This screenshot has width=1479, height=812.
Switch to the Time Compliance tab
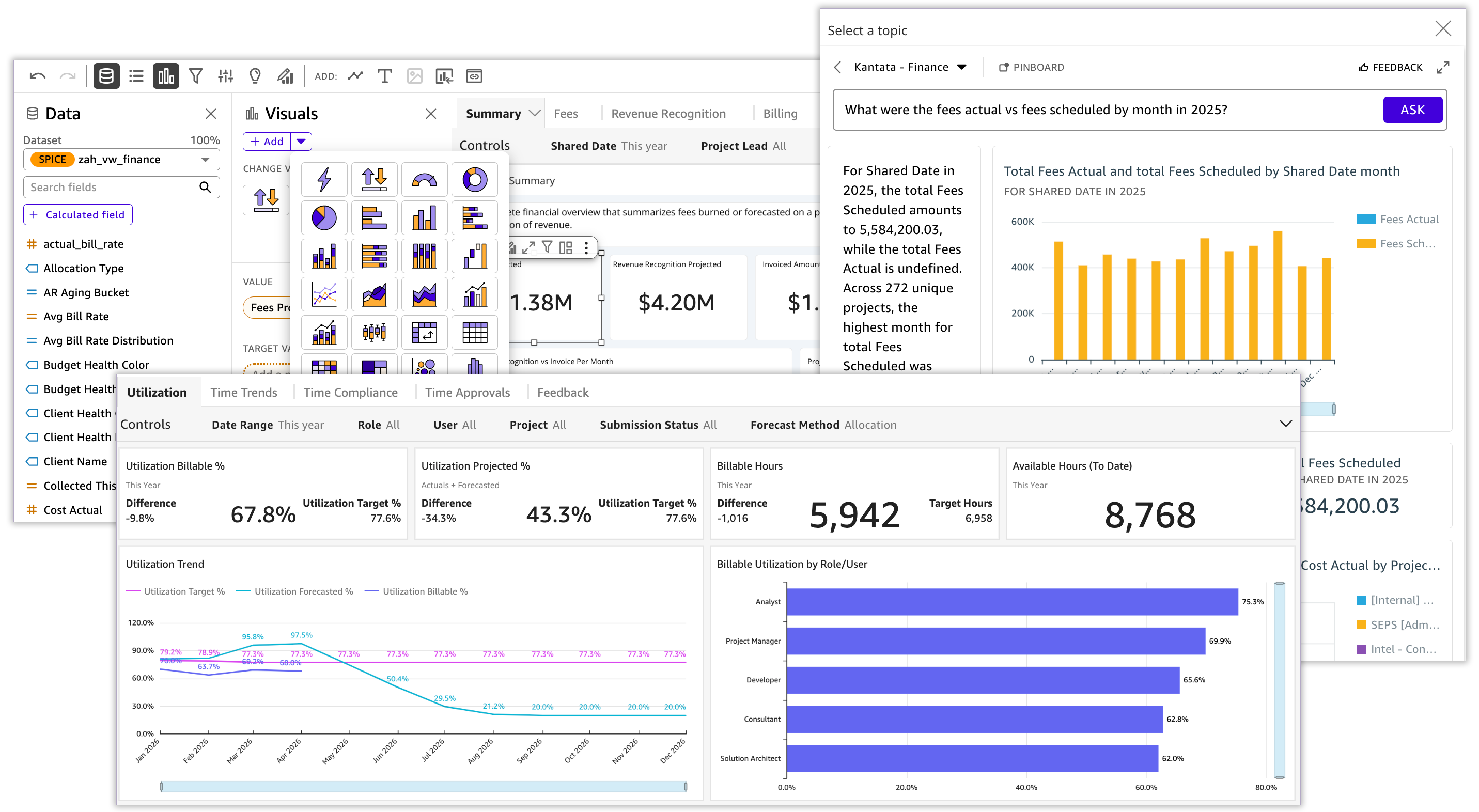click(350, 392)
